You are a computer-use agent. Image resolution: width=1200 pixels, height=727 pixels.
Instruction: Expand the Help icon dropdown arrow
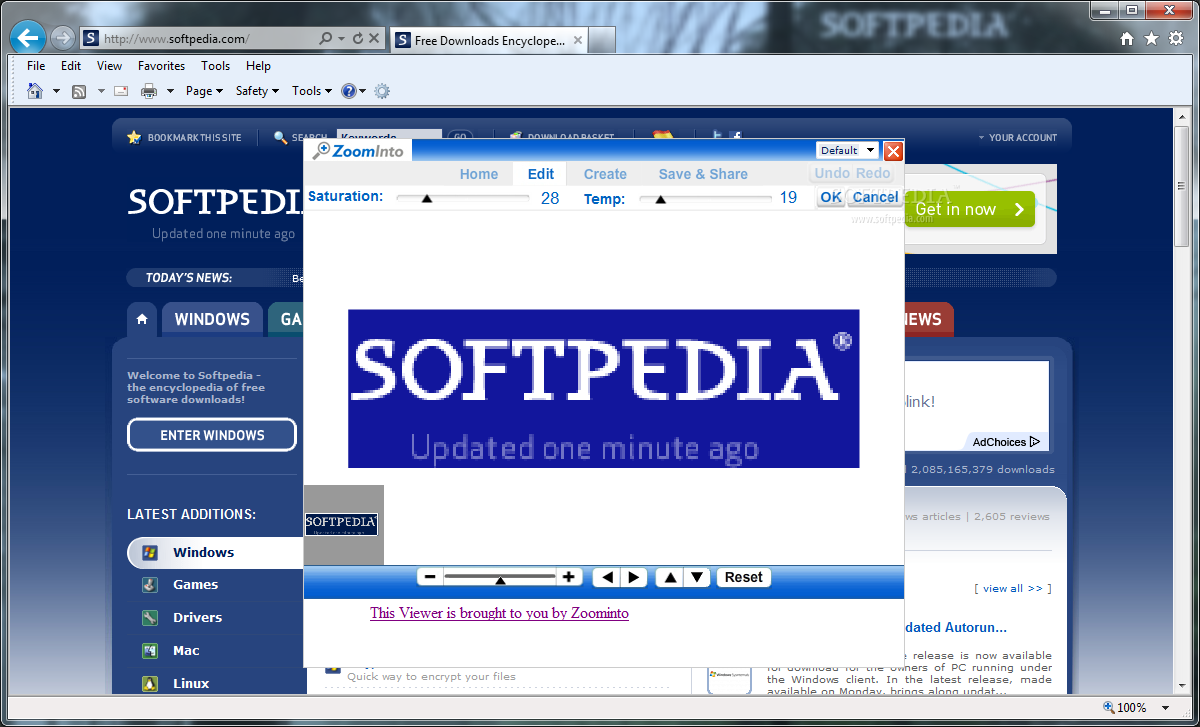[x=362, y=91]
